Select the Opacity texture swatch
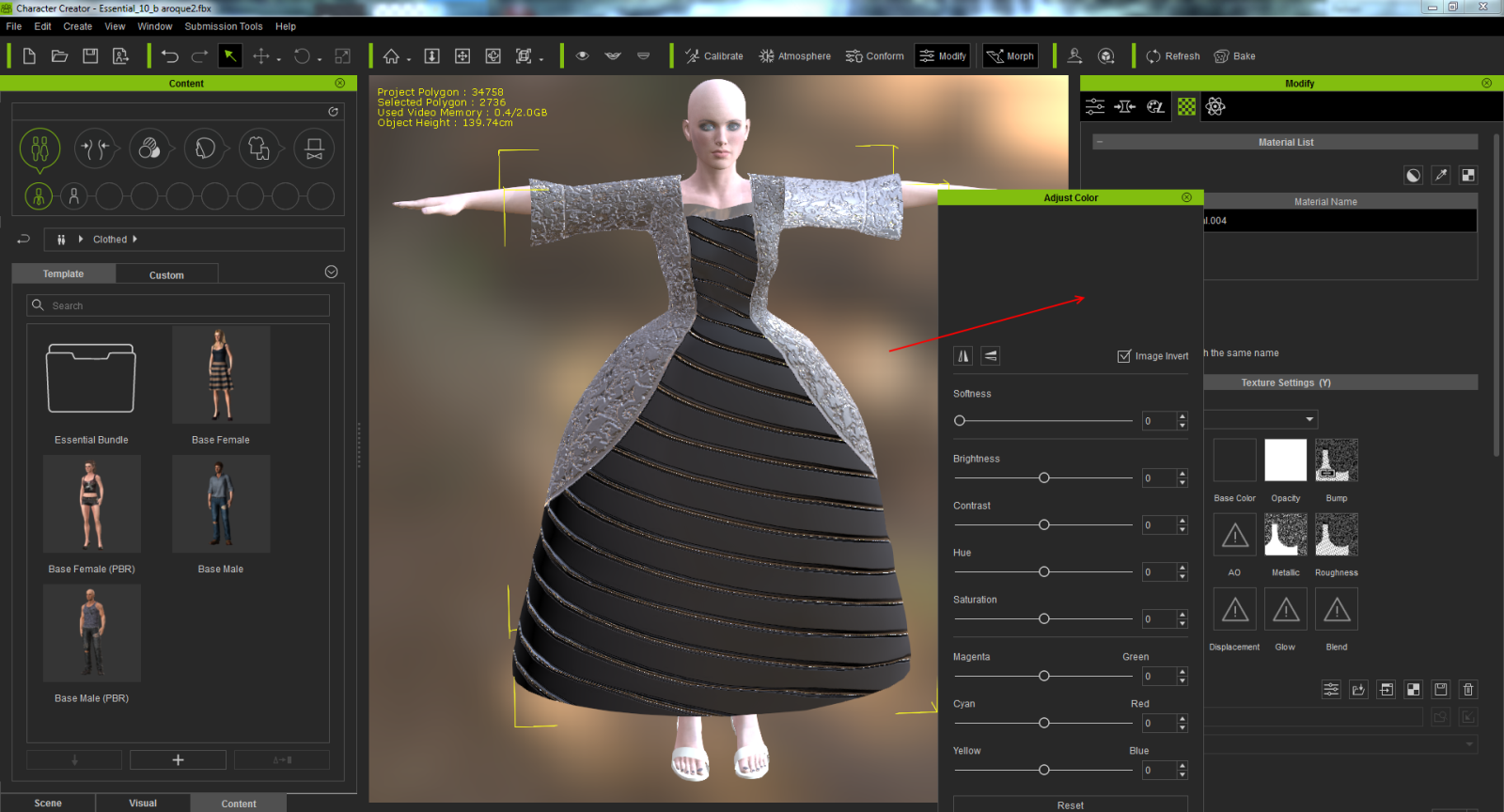The height and width of the screenshot is (812, 1504). coord(1286,461)
